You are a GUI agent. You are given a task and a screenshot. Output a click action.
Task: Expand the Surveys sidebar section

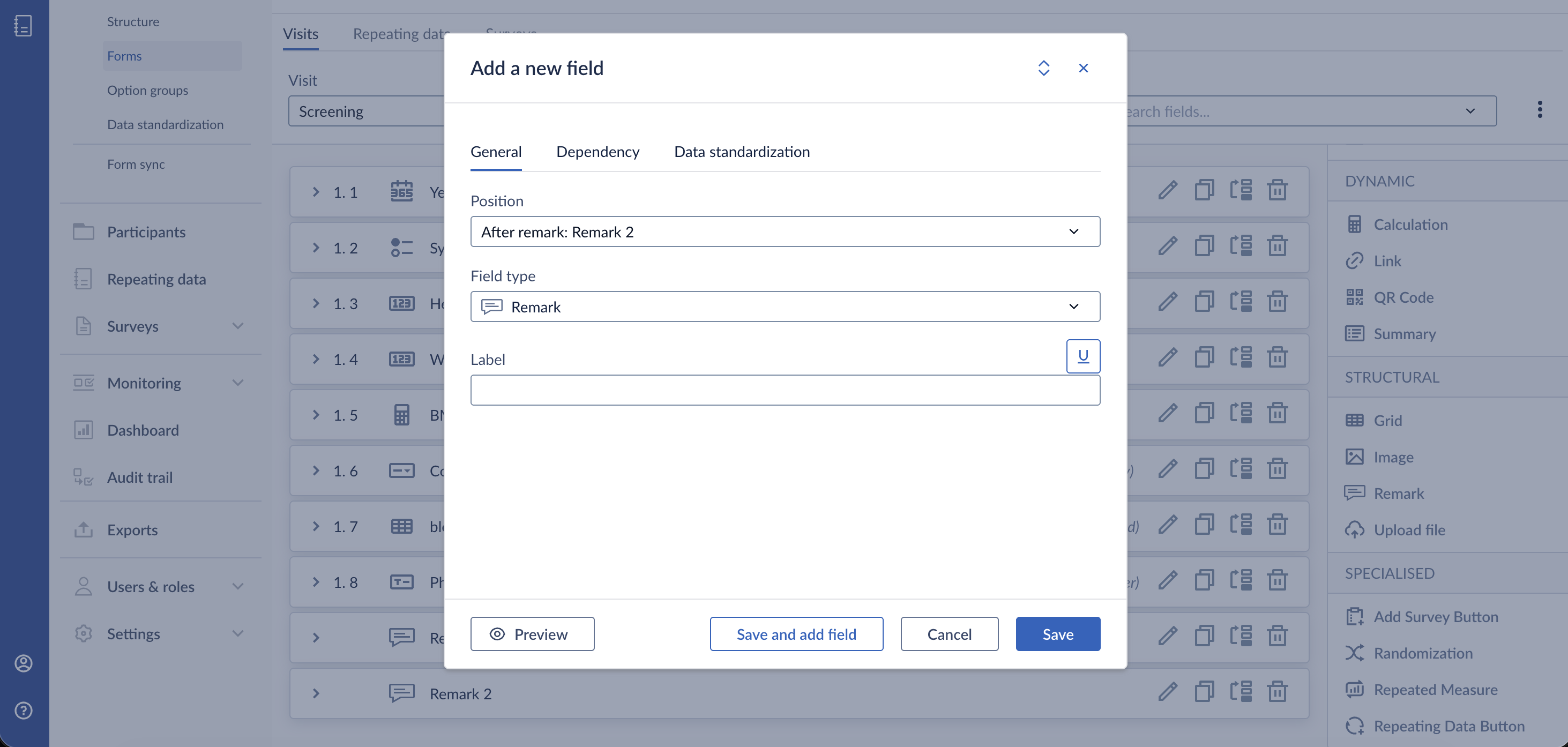point(238,326)
